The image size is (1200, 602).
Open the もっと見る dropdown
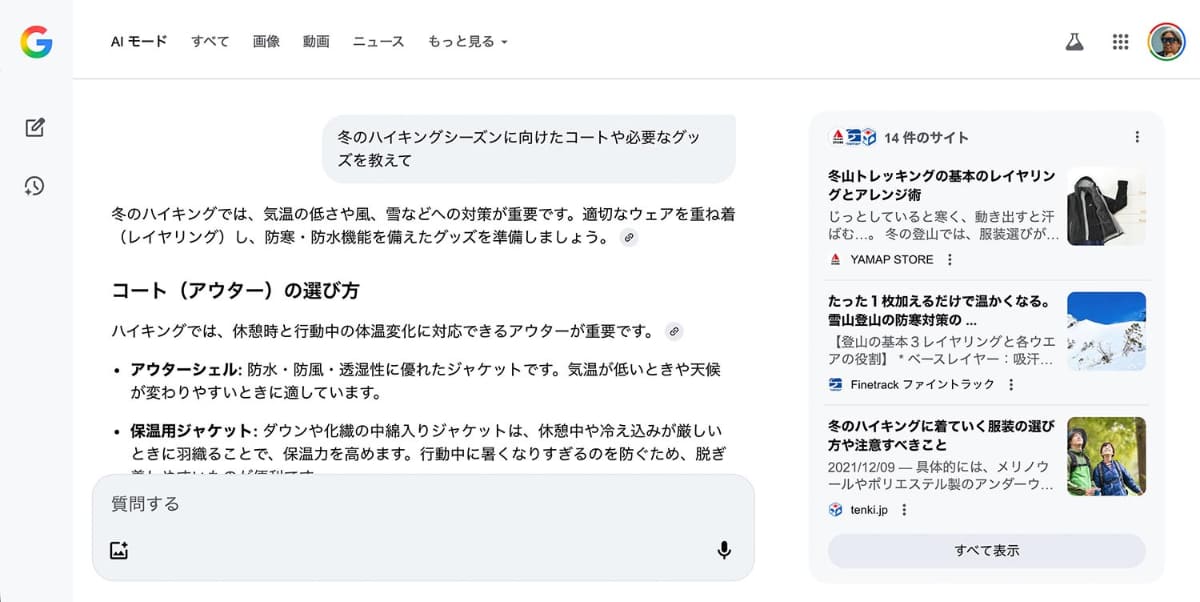(x=467, y=42)
